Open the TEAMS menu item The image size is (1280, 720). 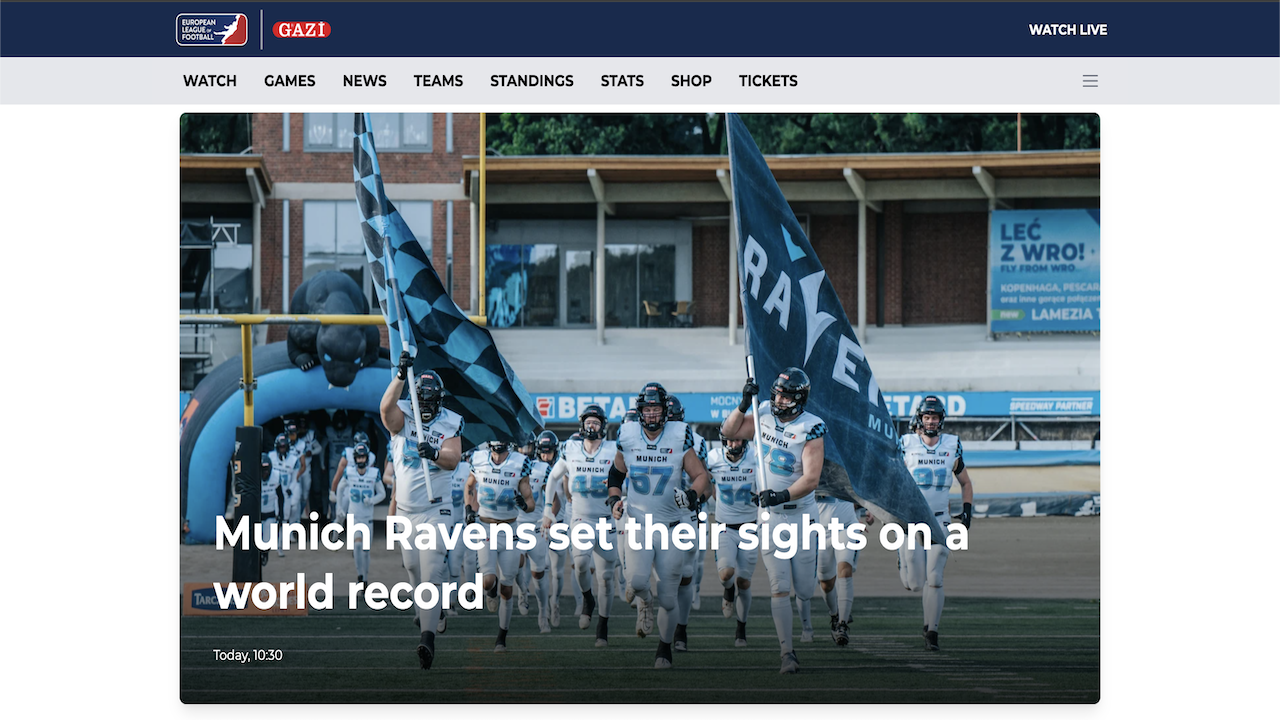pyautogui.click(x=438, y=81)
